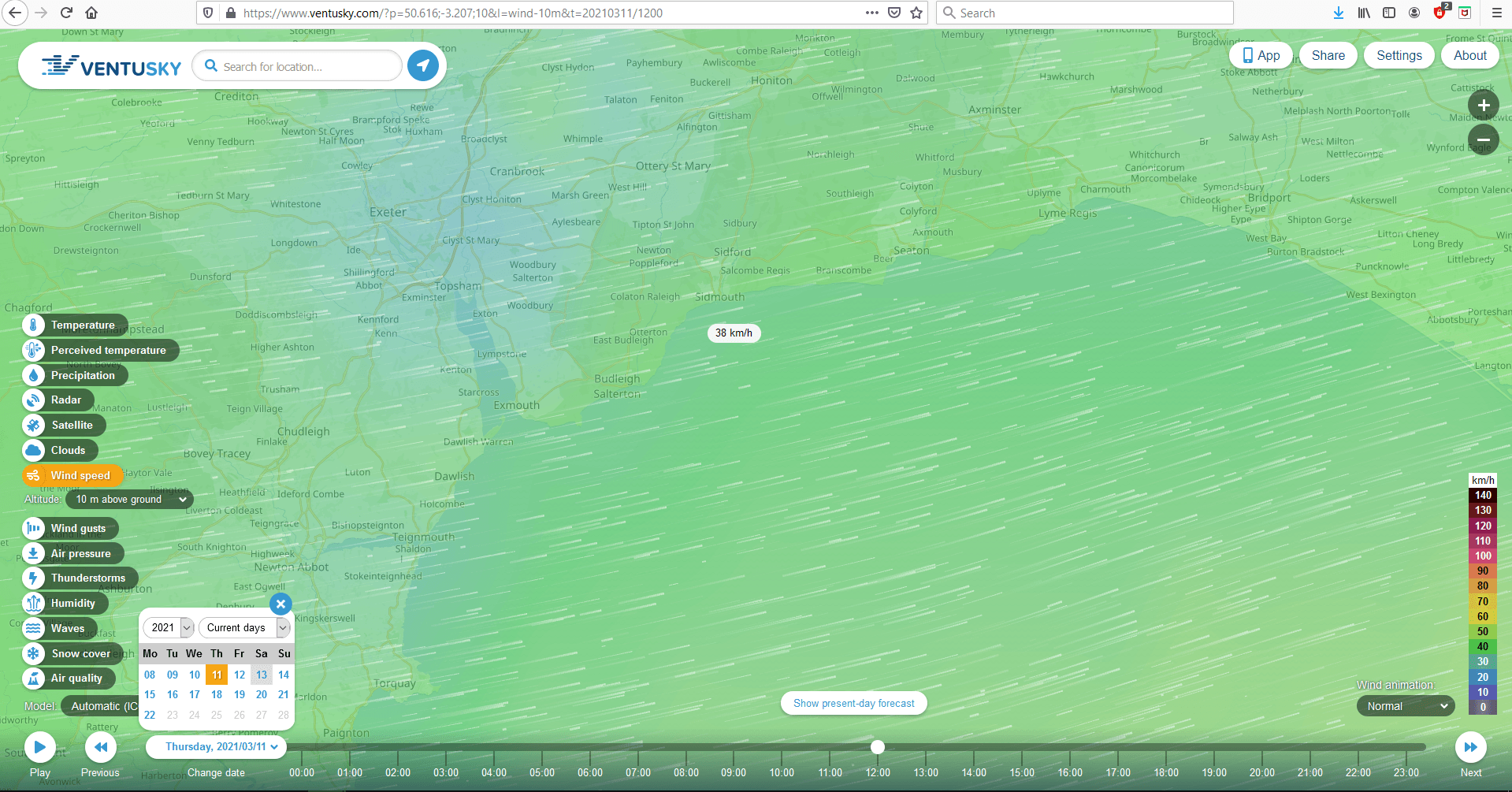Click the geolocation arrow icon beside search
Viewport: 1512px width, 792px height.
pos(423,65)
